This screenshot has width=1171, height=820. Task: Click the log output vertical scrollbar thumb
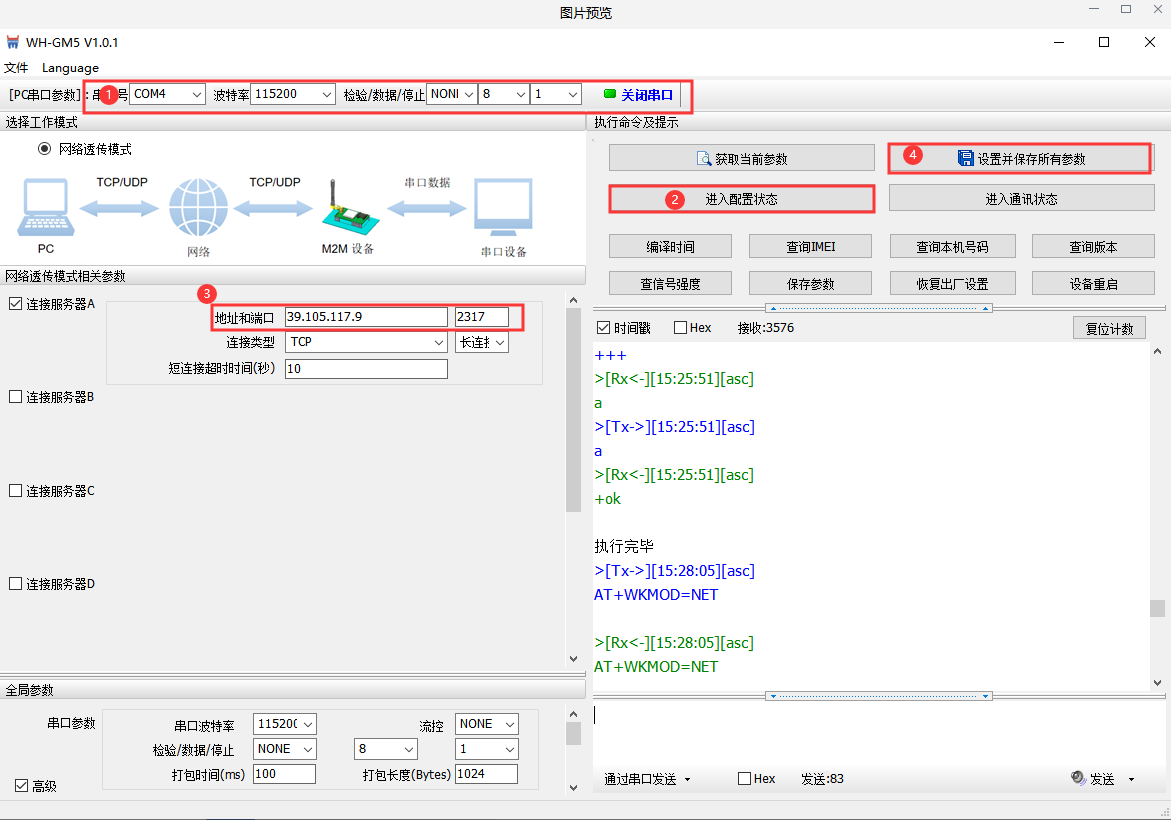tap(1157, 608)
